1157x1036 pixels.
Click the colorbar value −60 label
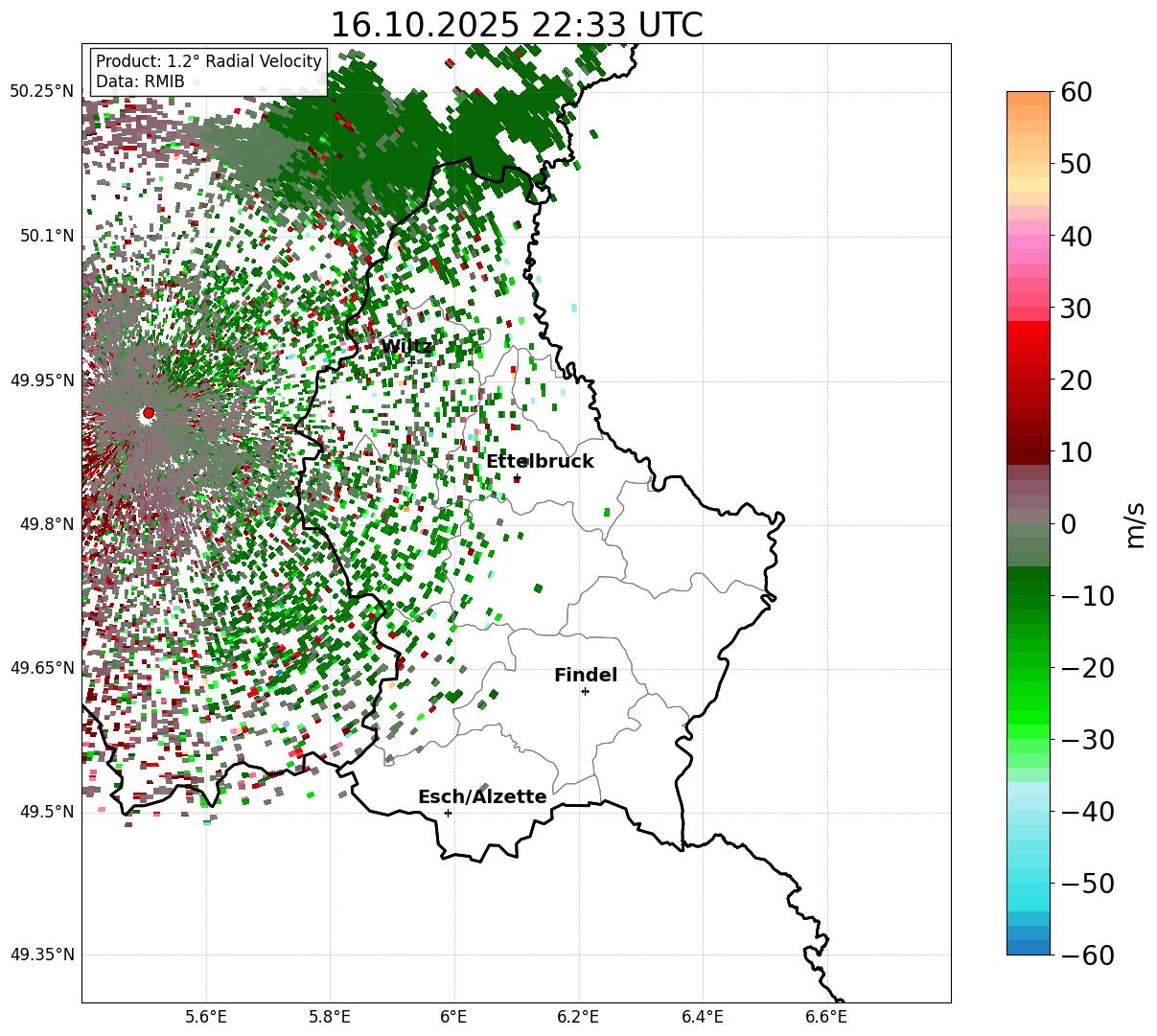(x=1087, y=955)
